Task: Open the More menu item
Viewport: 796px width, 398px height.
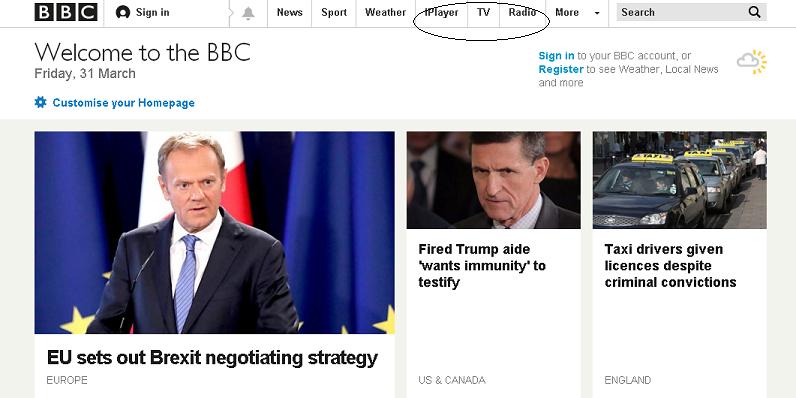Action: 567,12
